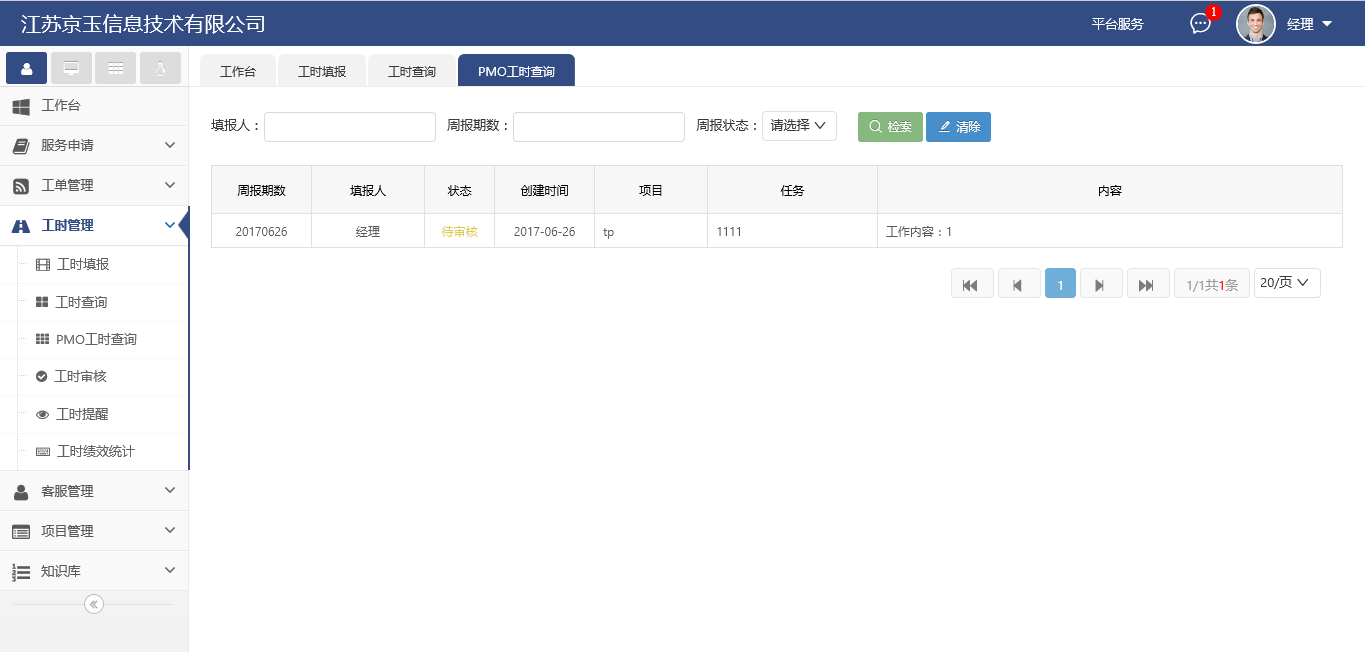The height and width of the screenshot is (652, 1365).
Task: Click the previous page arrow icon
Action: point(1018,284)
